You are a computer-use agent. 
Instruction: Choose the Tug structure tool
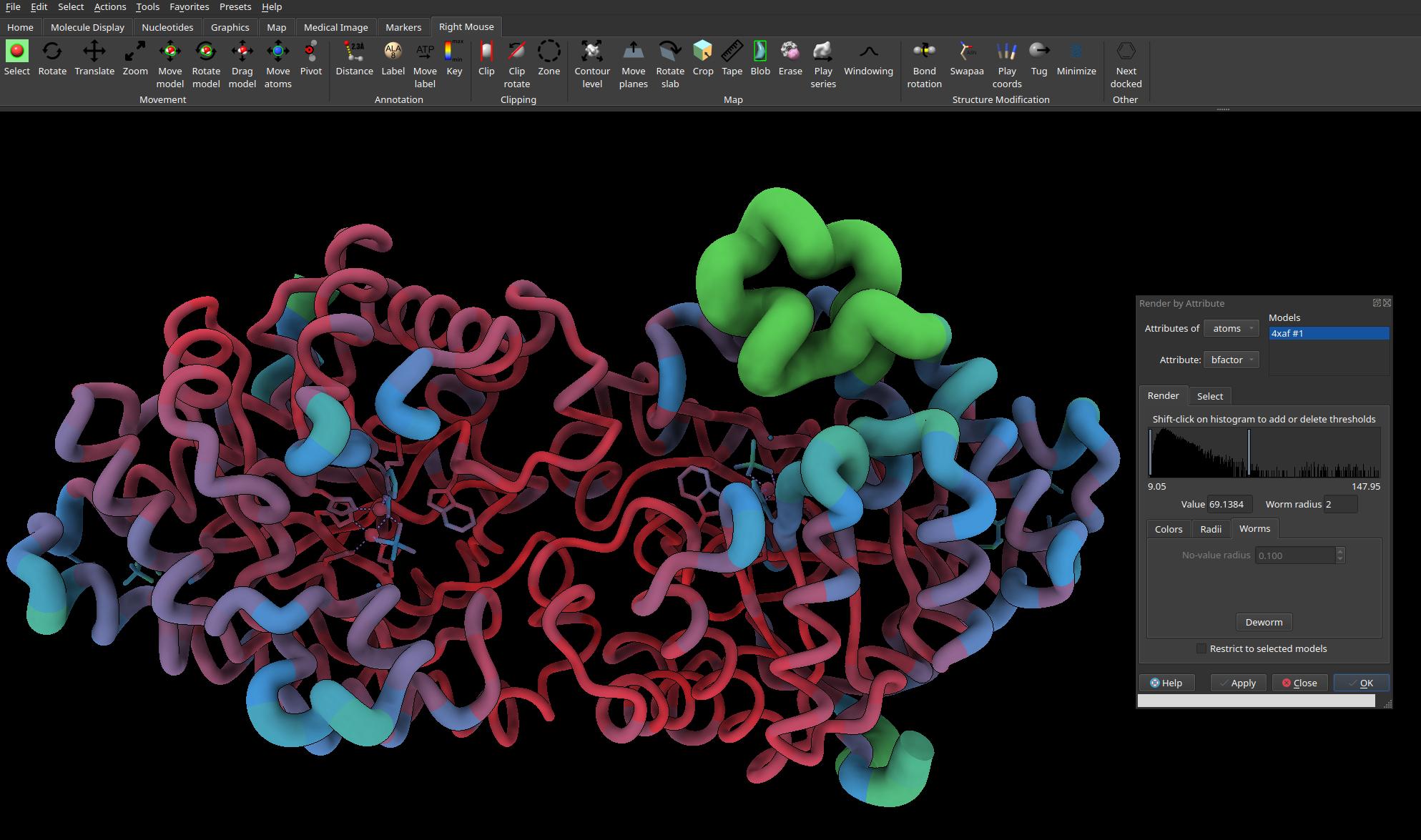(1039, 58)
